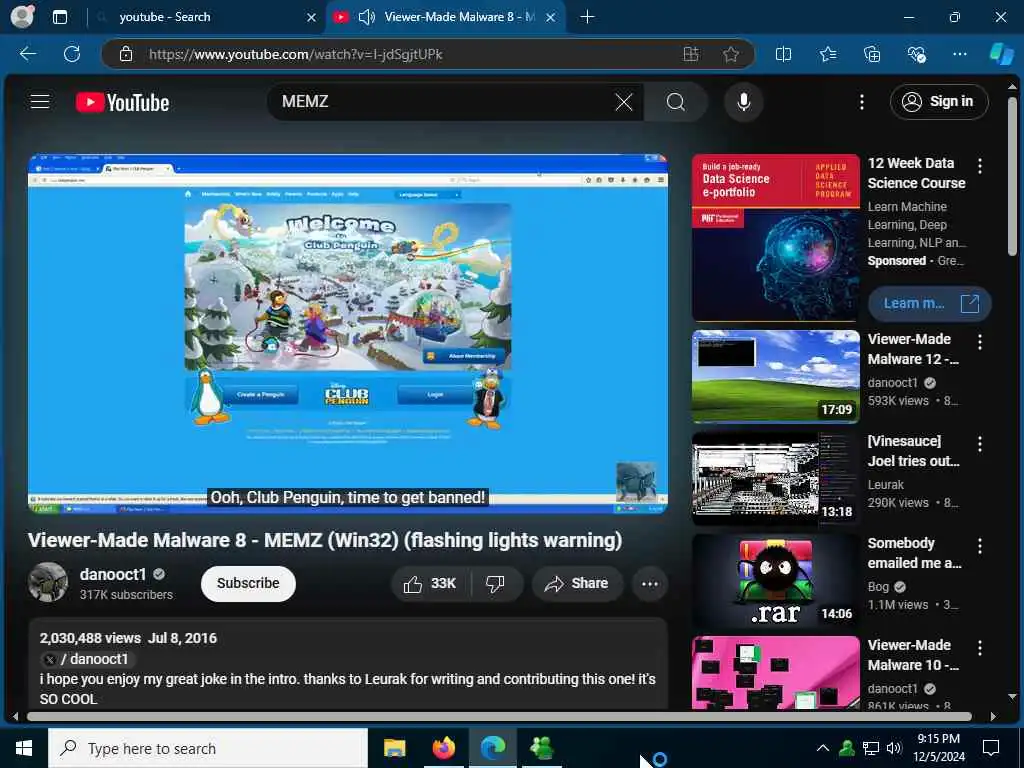Open Edge profile avatar

pyautogui.click(x=23, y=16)
